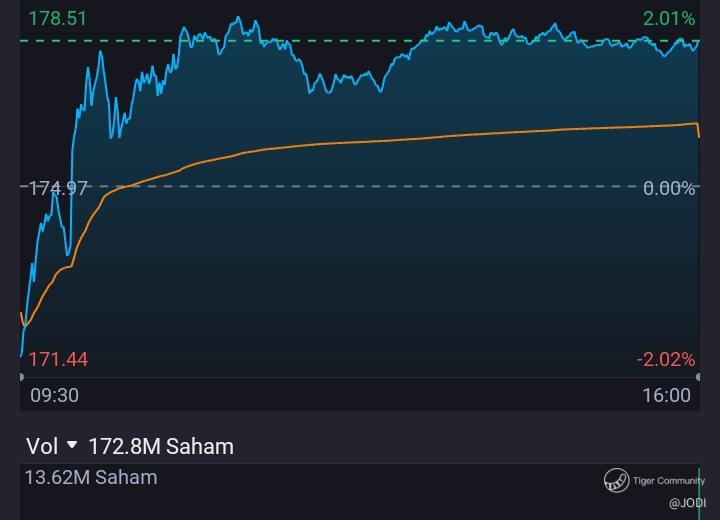This screenshot has height=520, width=720.
Task: Click the 09:30 market open time label
Action: (x=54, y=395)
